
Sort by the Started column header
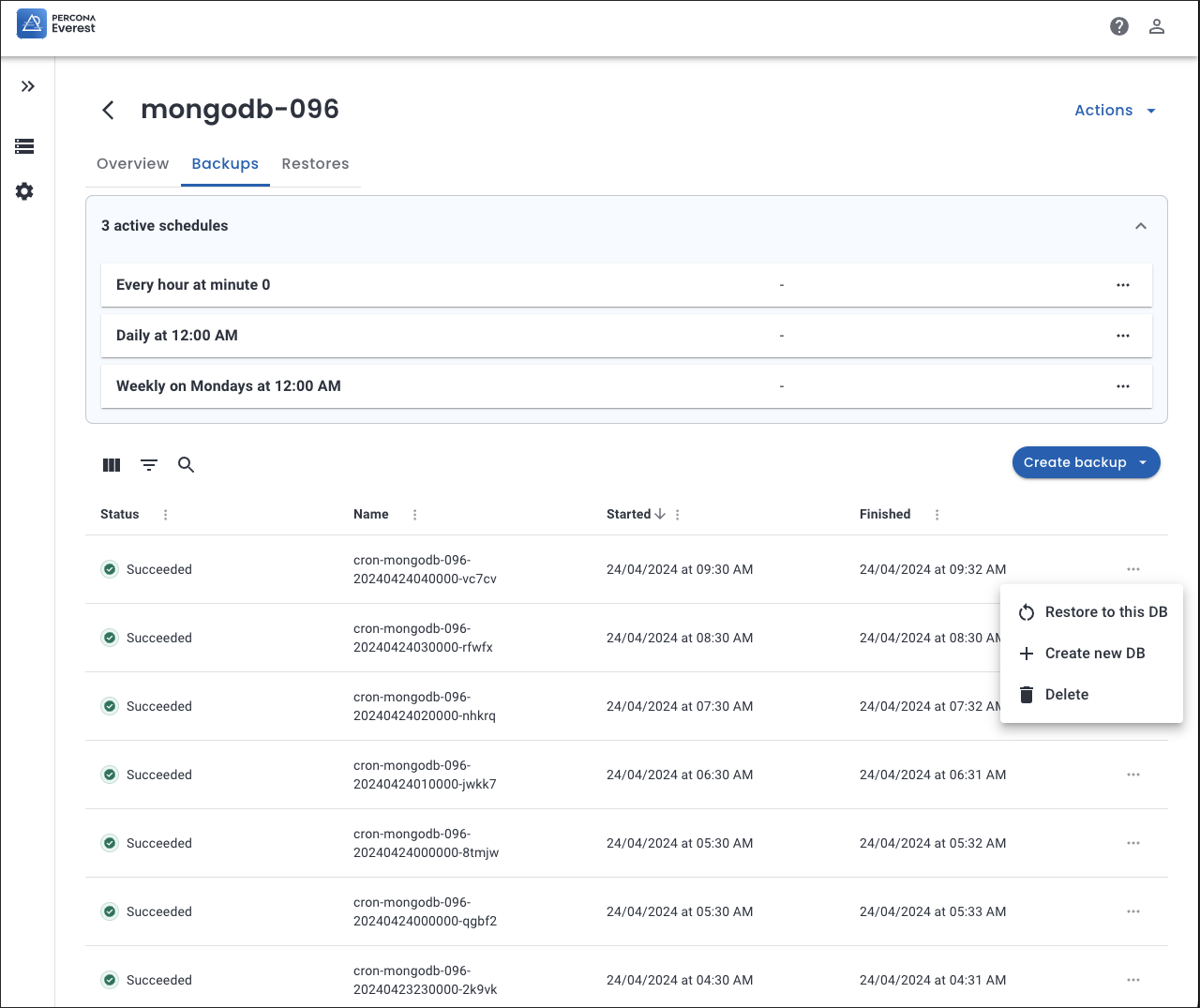[x=629, y=515]
